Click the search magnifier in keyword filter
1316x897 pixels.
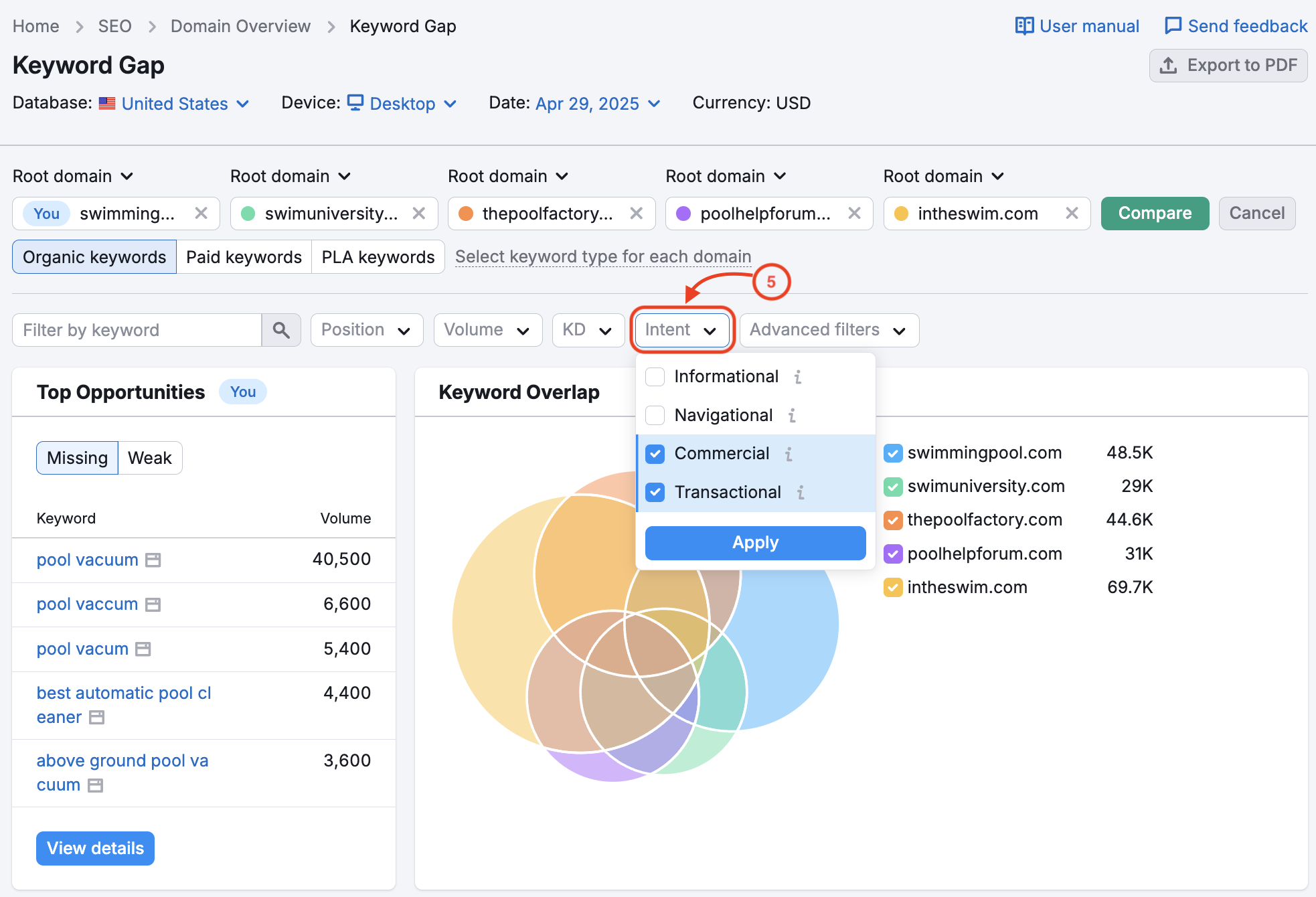point(281,329)
